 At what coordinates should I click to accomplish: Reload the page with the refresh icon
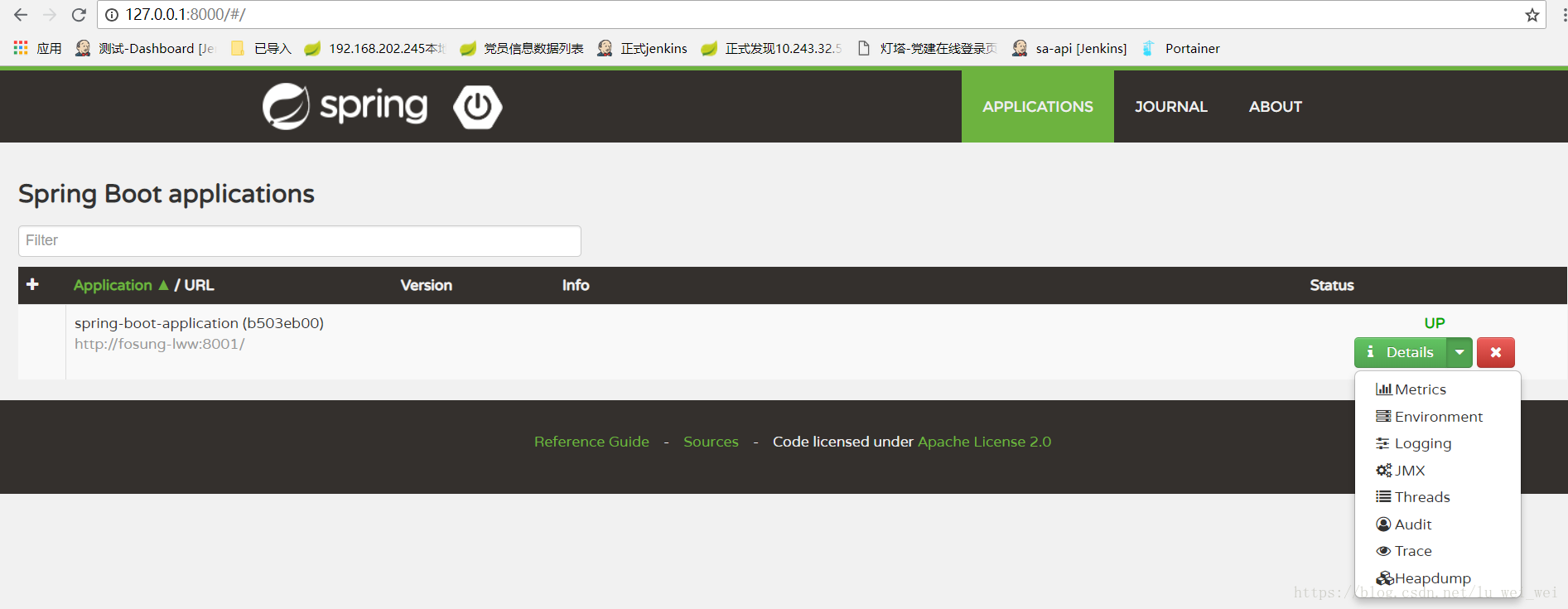[79, 15]
